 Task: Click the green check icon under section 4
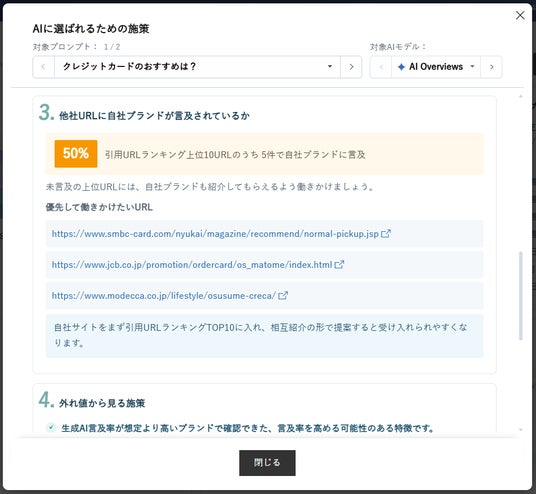[51, 427]
